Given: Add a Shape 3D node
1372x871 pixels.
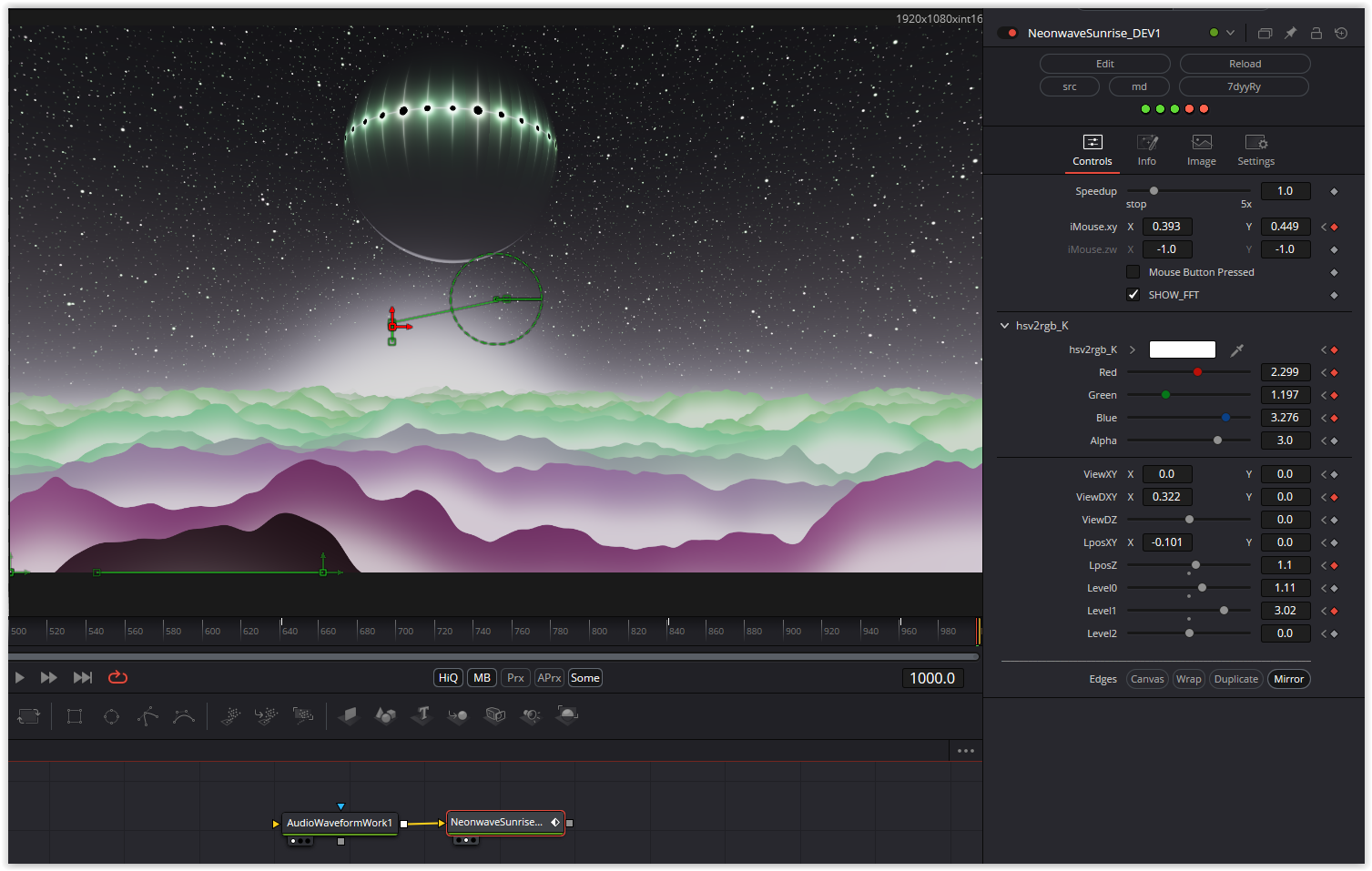Looking at the screenshot, I should [385, 715].
